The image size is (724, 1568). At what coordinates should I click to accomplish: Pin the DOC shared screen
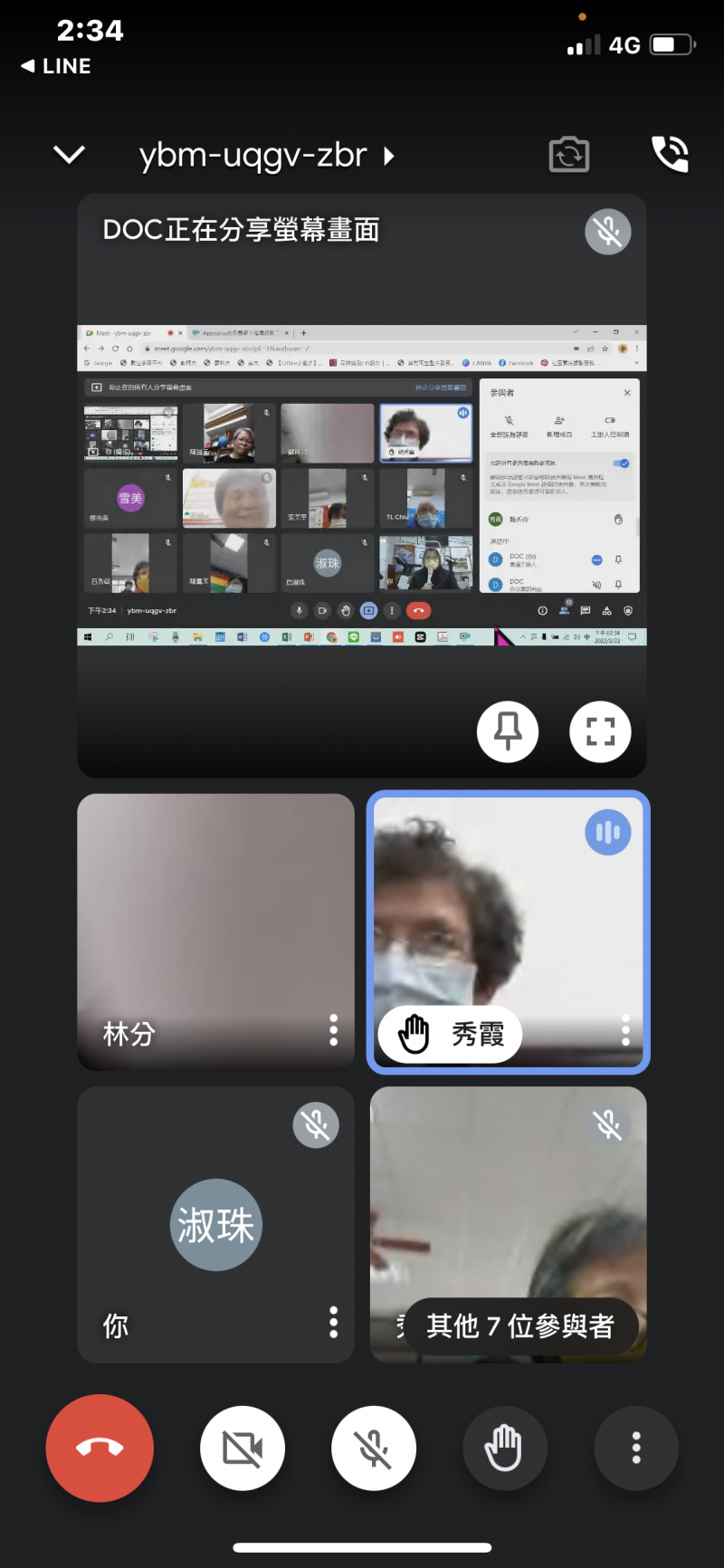508,731
